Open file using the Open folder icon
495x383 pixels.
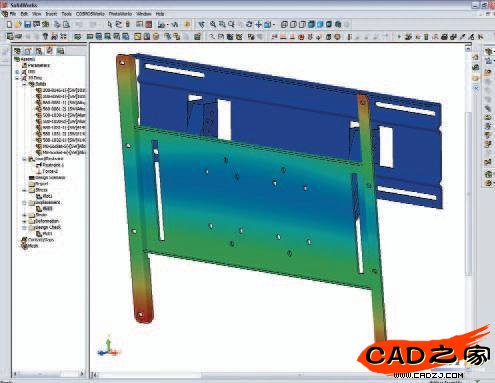tap(18, 24)
